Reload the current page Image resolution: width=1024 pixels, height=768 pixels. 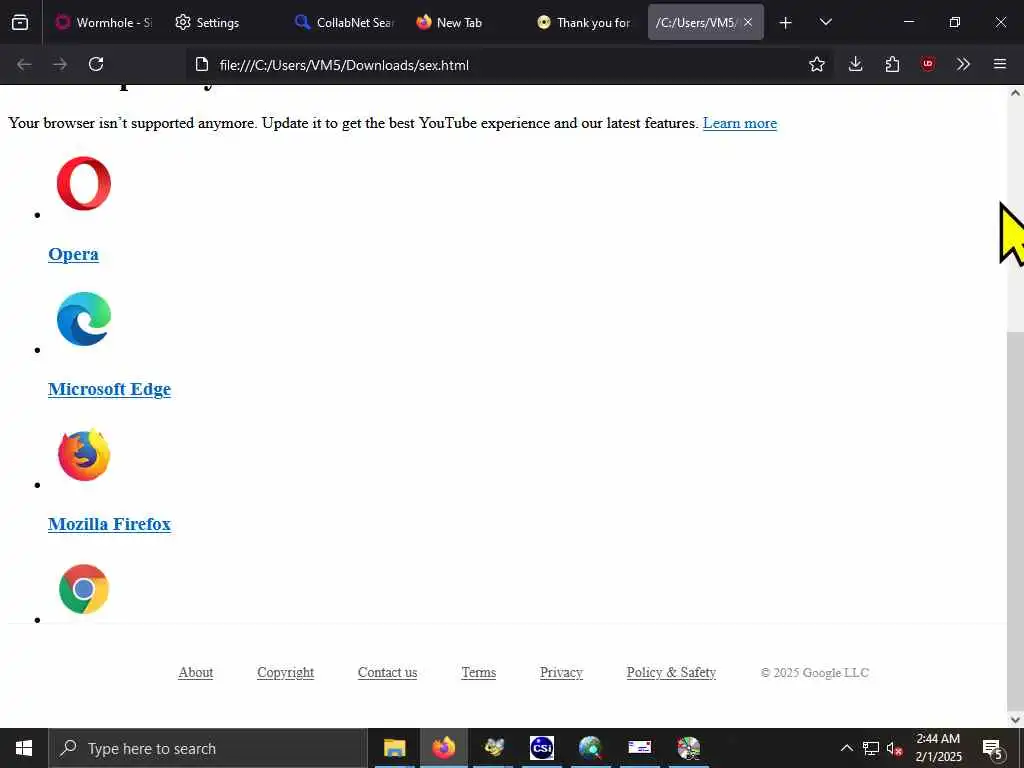tap(96, 64)
